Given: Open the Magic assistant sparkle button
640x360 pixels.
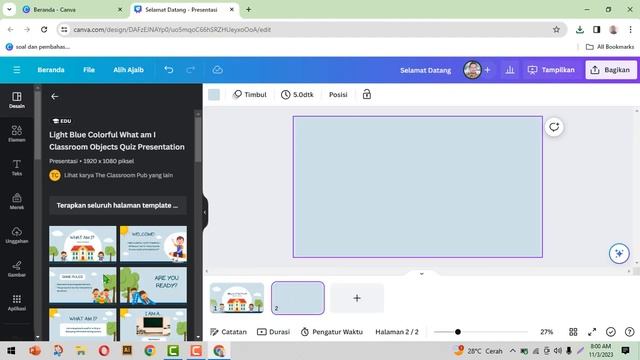Looking at the screenshot, I should pos(619,253).
